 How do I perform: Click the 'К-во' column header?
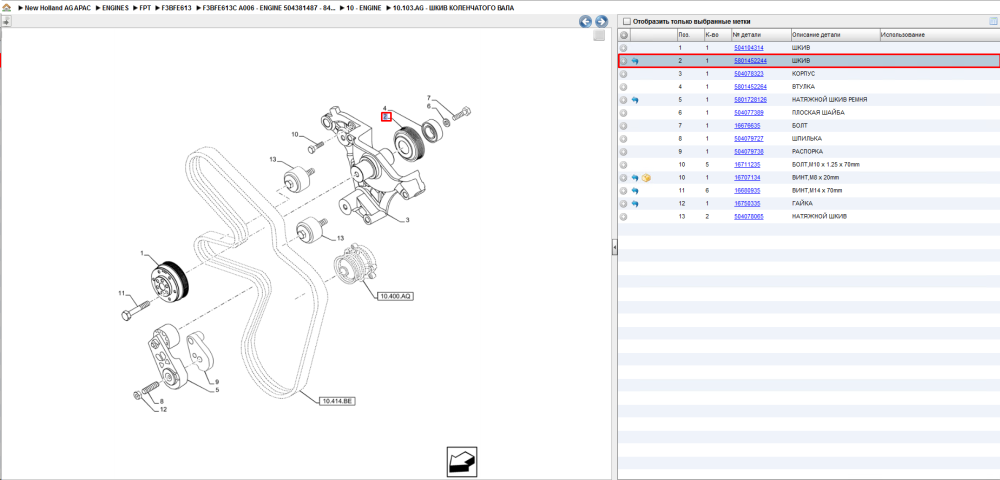pos(717,34)
